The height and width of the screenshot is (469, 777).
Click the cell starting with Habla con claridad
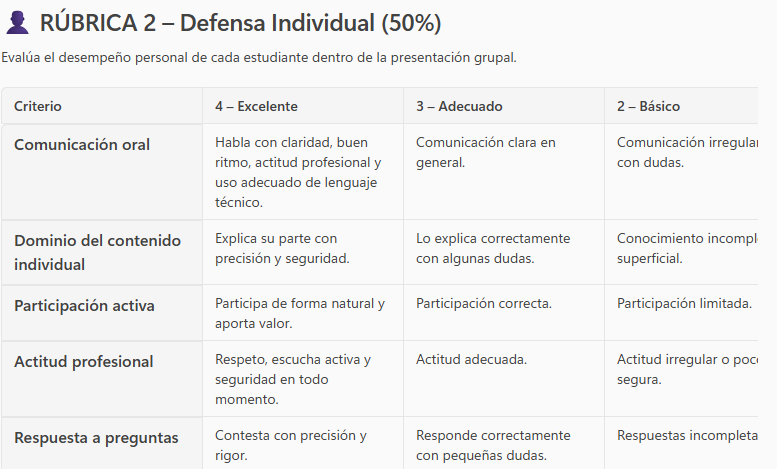pos(298,172)
